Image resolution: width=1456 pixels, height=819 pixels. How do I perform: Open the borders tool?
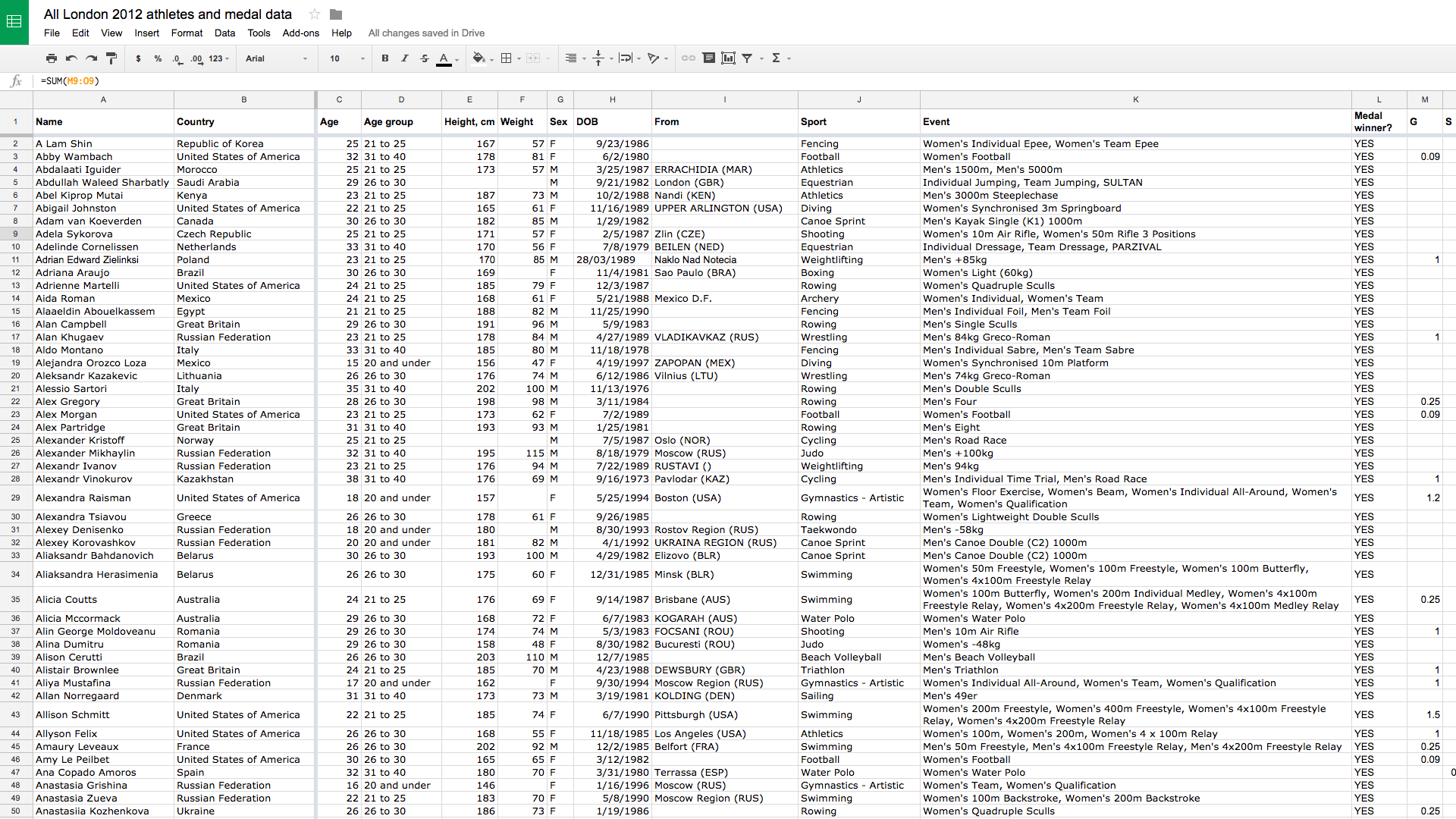click(507, 58)
